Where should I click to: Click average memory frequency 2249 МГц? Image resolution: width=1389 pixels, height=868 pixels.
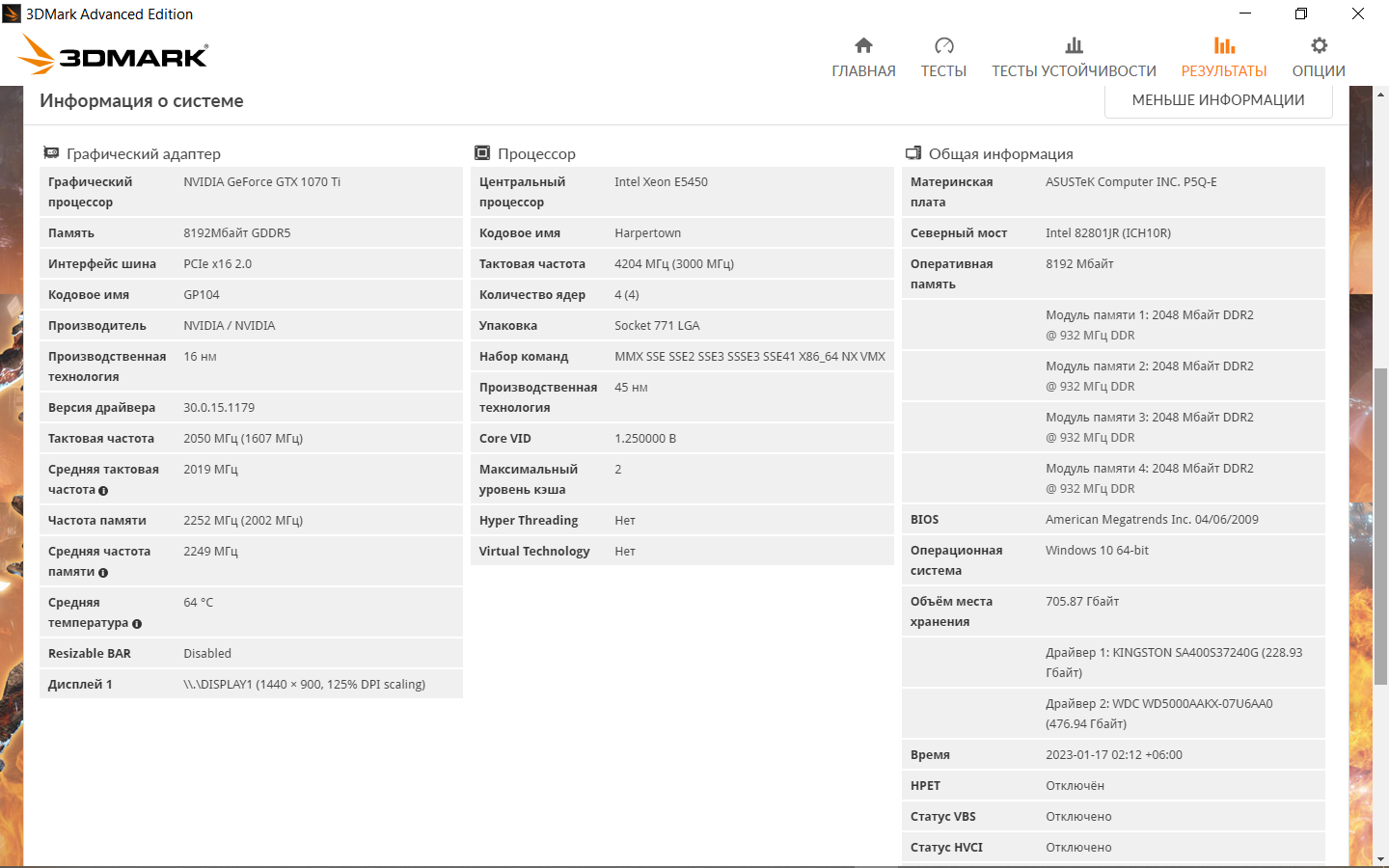coord(211,552)
